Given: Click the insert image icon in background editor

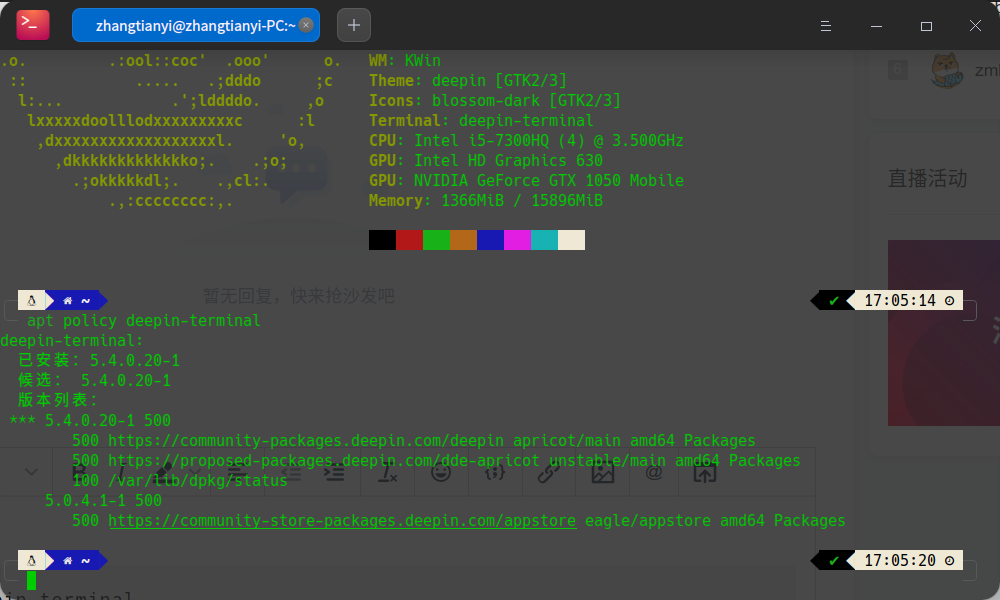Looking at the screenshot, I should tap(603, 472).
